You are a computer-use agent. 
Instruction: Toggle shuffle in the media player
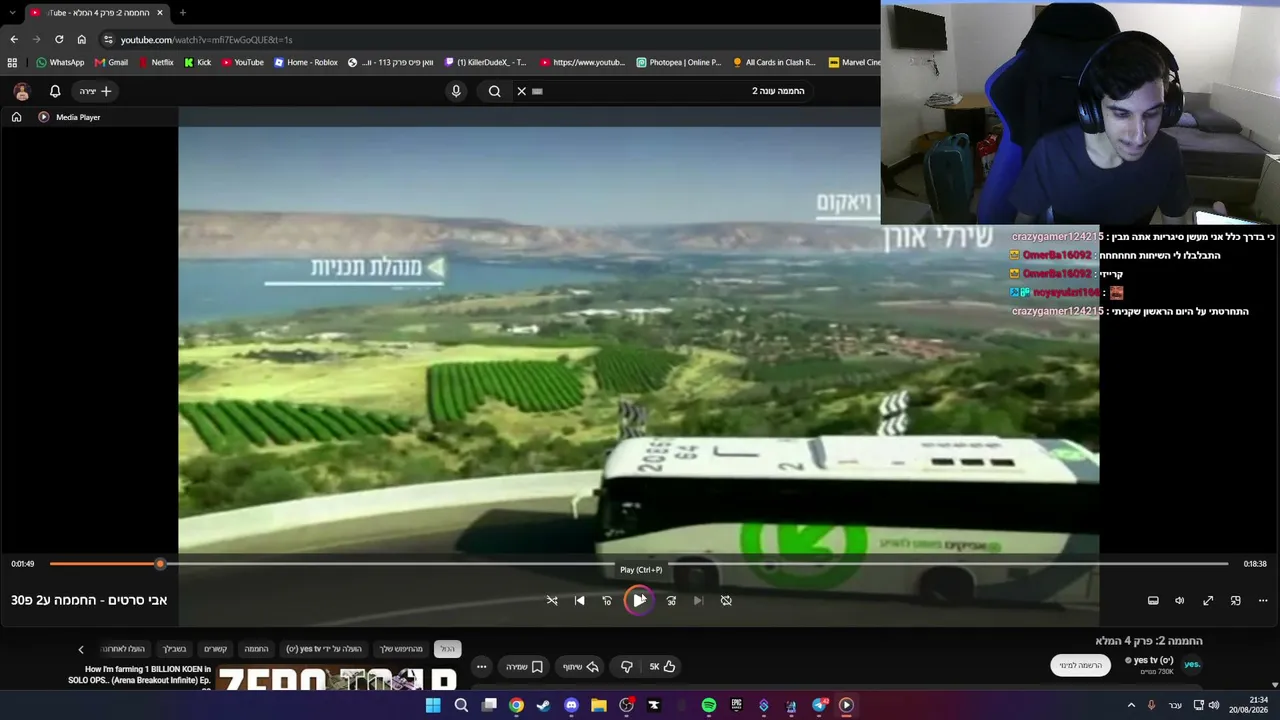tap(552, 600)
